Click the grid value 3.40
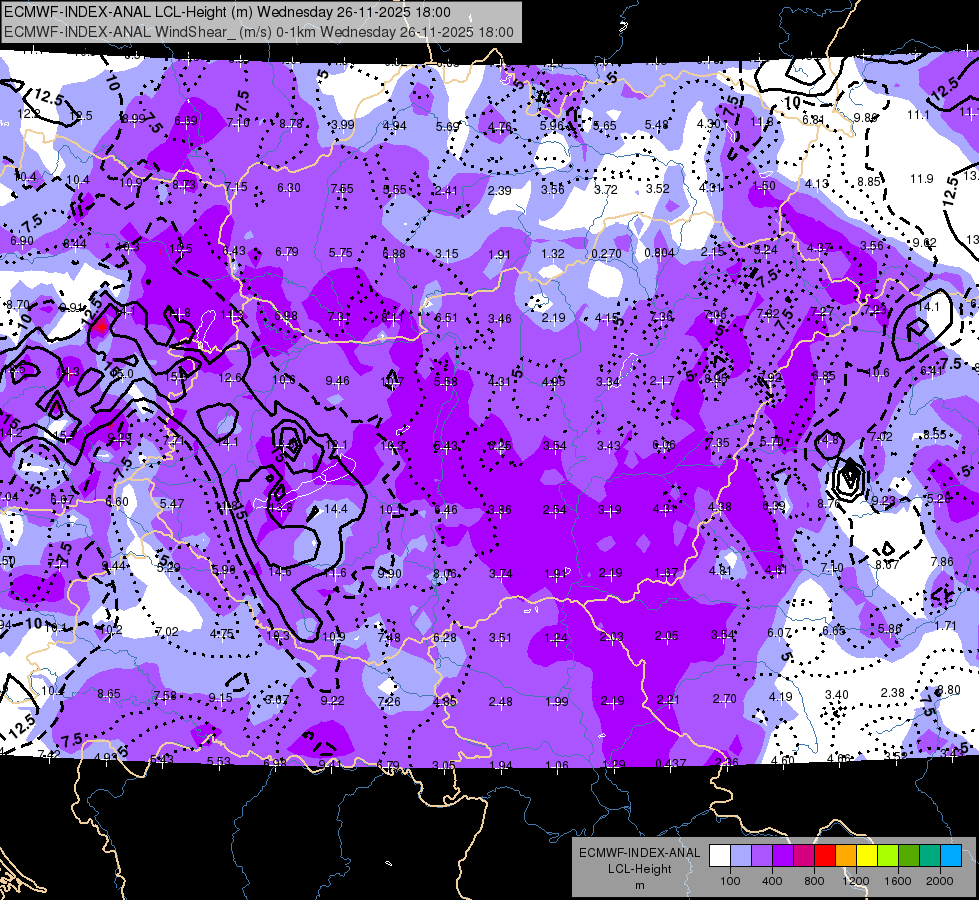 tap(837, 695)
